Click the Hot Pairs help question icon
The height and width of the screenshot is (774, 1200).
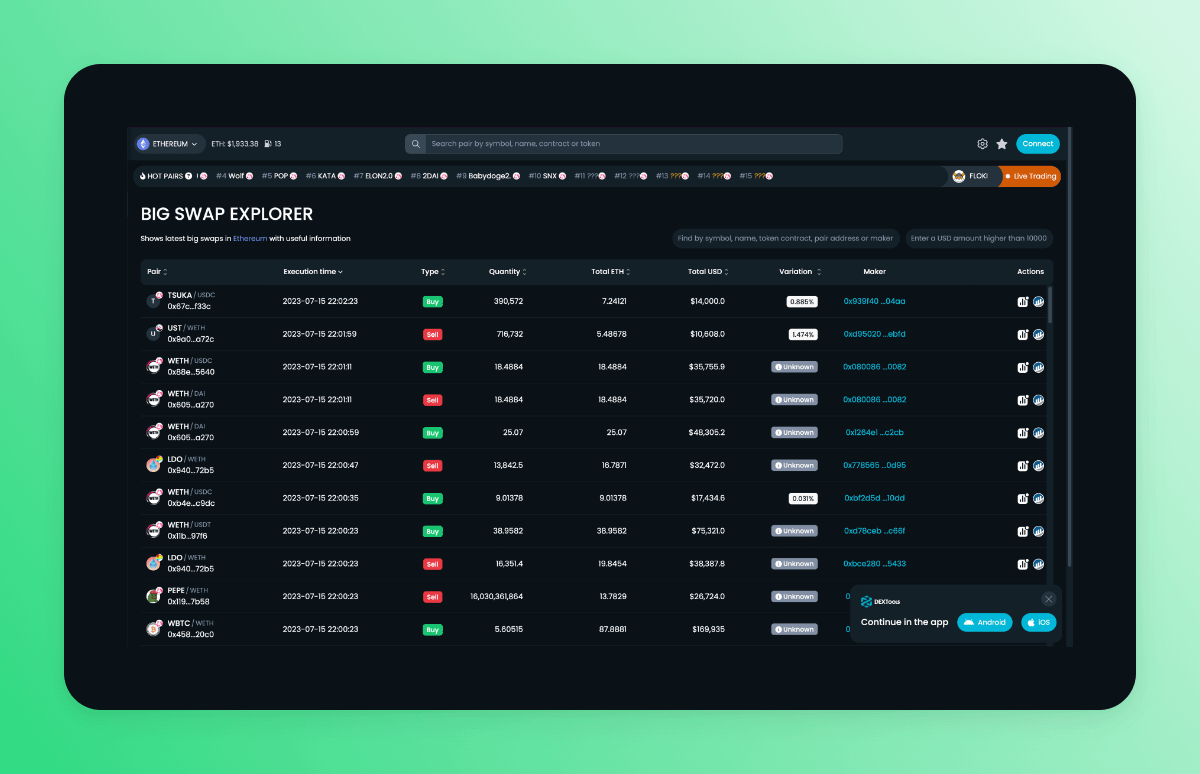coord(188,176)
